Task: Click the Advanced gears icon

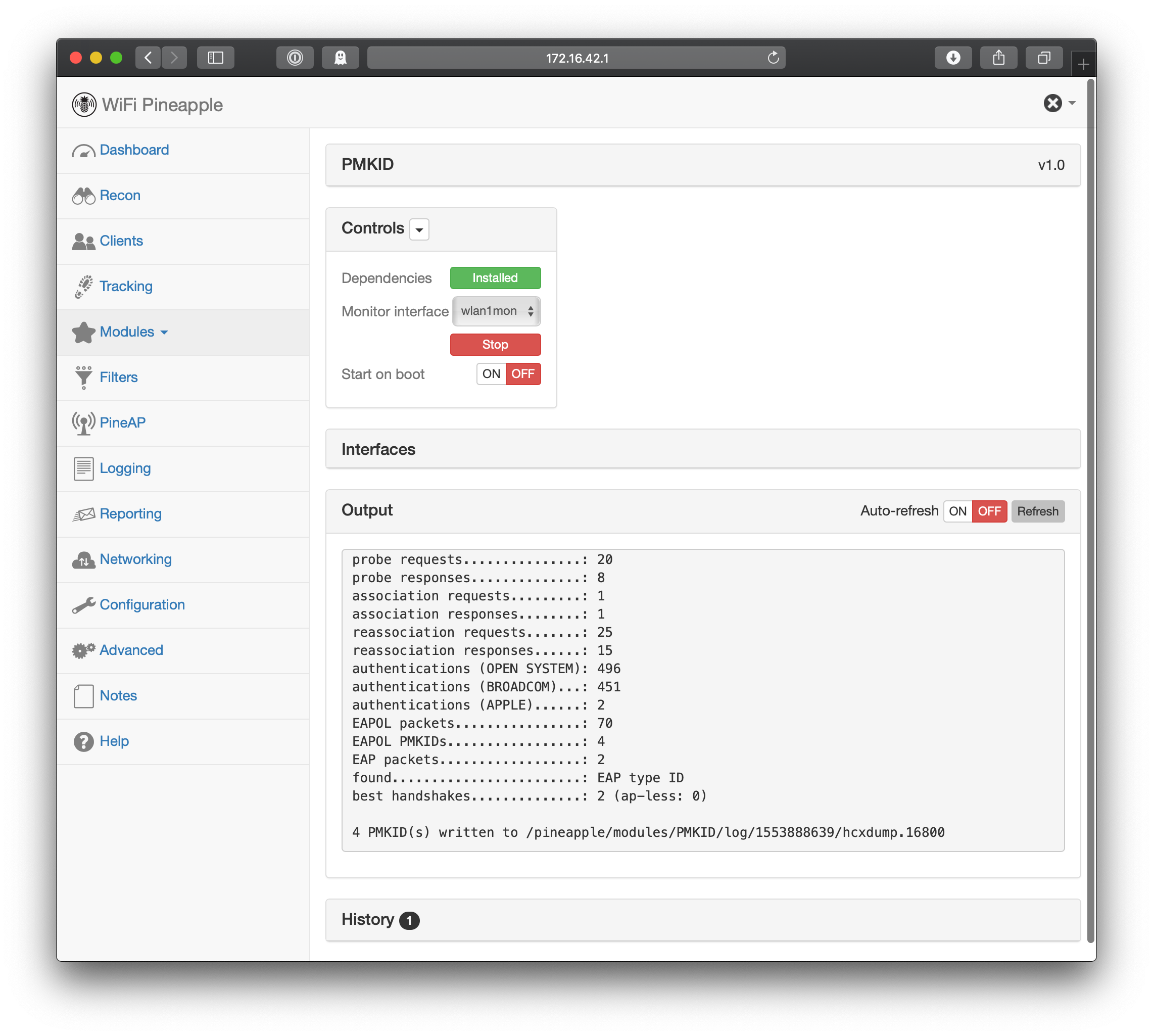Action: [83, 650]
